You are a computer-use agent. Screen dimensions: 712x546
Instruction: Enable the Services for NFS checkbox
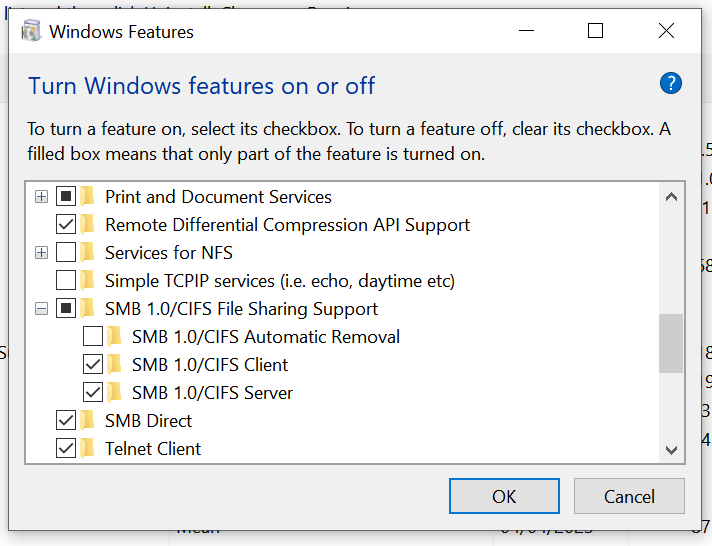[x=66, y=253]
